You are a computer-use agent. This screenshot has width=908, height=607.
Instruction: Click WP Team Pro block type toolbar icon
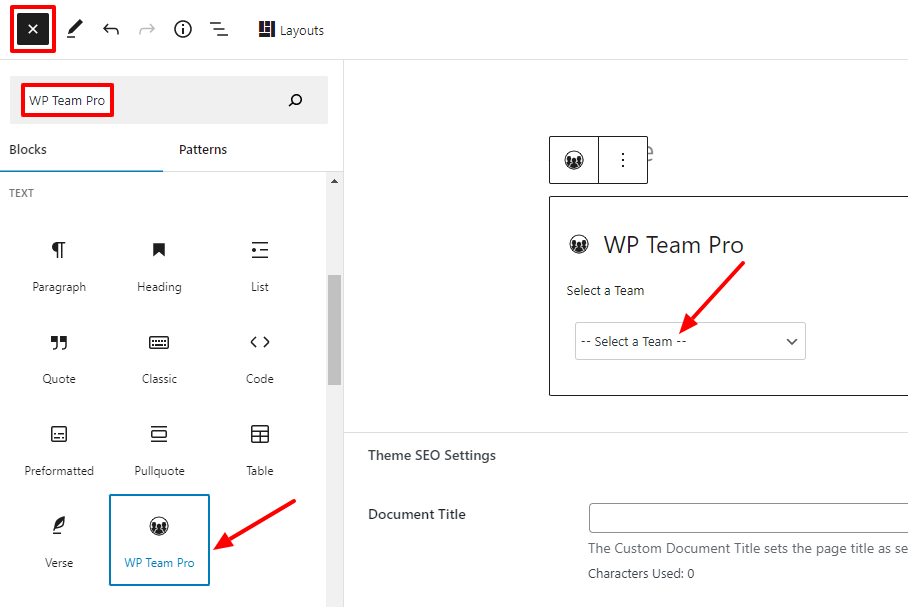point(574,160)
